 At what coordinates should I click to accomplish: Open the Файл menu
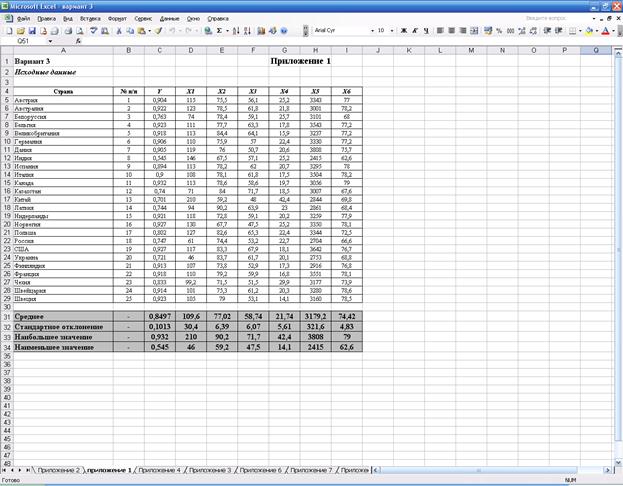(x=23, y=19)
